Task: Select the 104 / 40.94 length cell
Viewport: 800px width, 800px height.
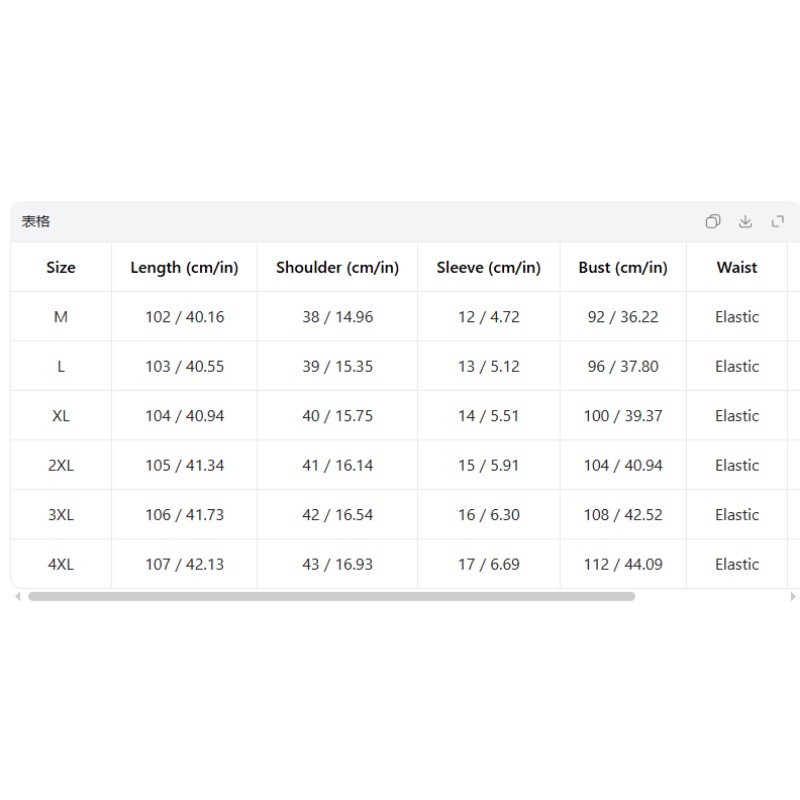Action: 184,416
